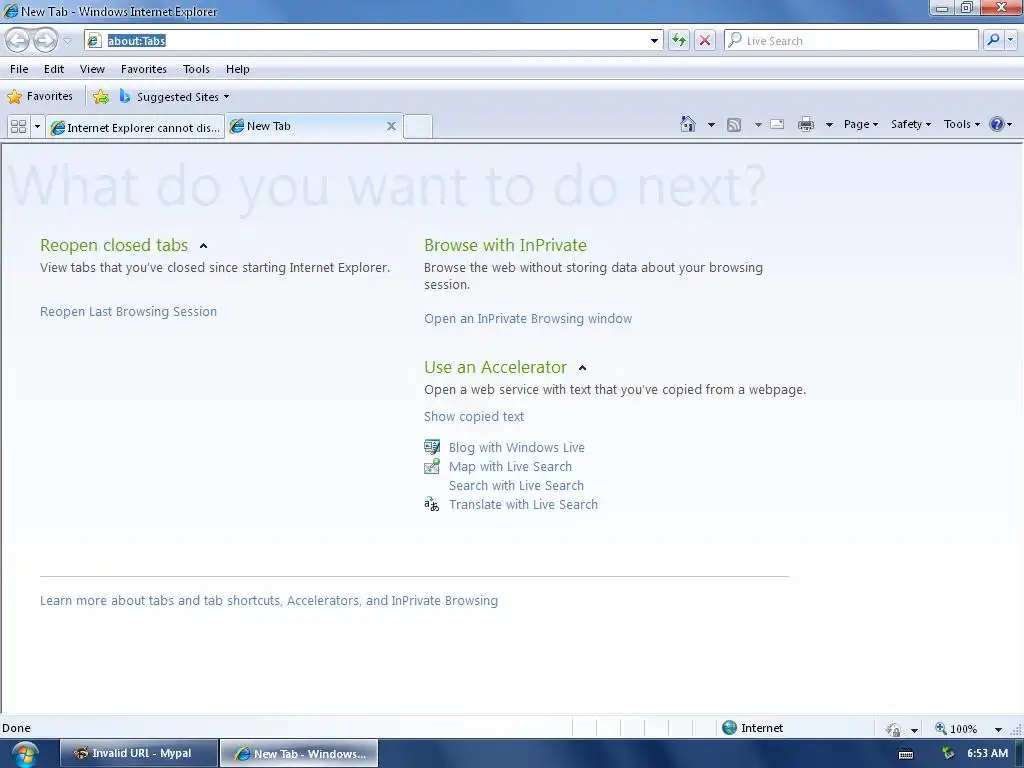This screenshot has height=768, width=1024.
Task: Close the New Tab tab
Action: tap(391, 126)
